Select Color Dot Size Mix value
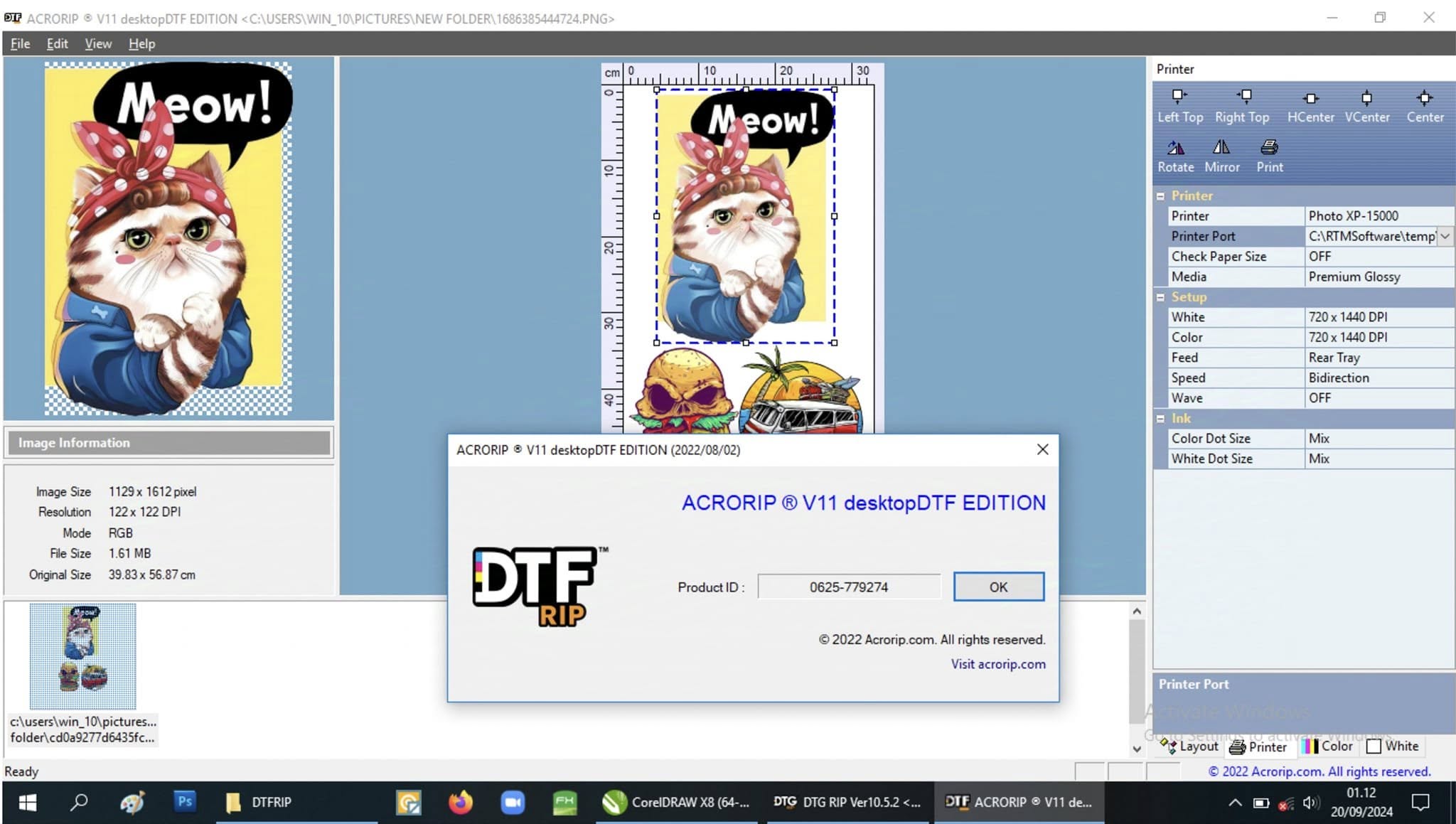This screenshot has width=1456, height=824. click(1379, 439)
